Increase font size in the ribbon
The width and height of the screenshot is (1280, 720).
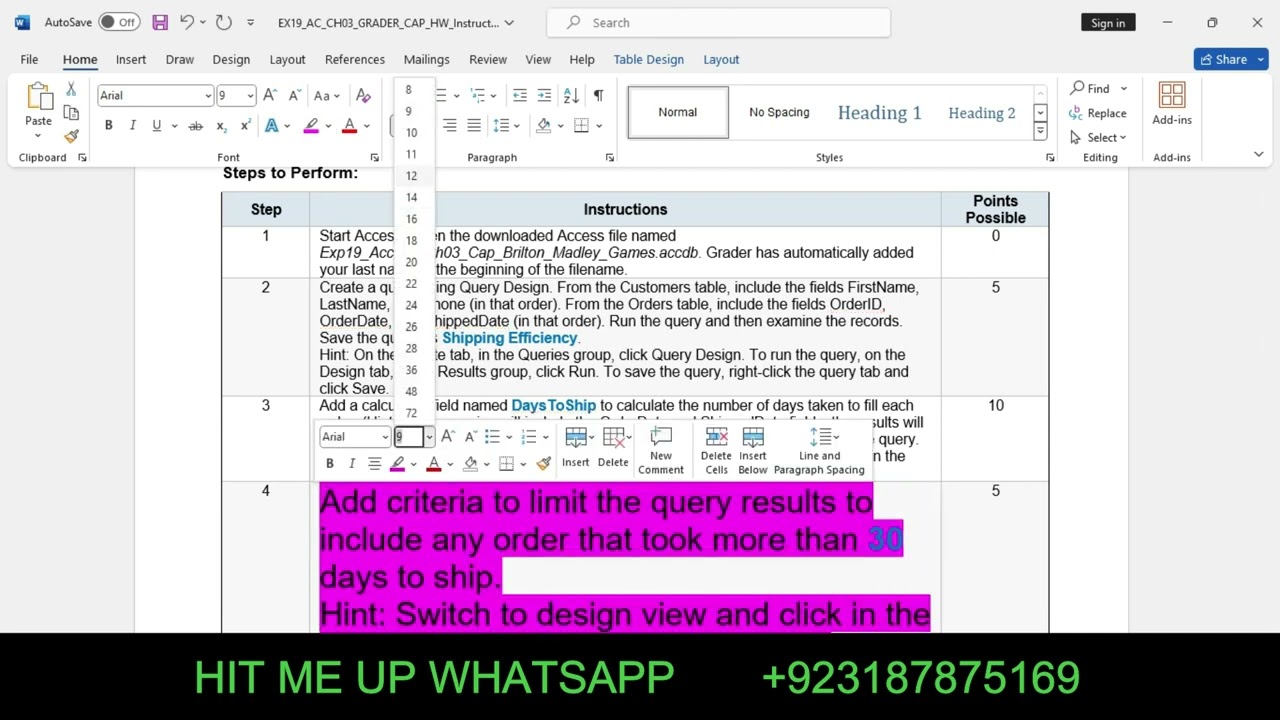pos(269,96)
